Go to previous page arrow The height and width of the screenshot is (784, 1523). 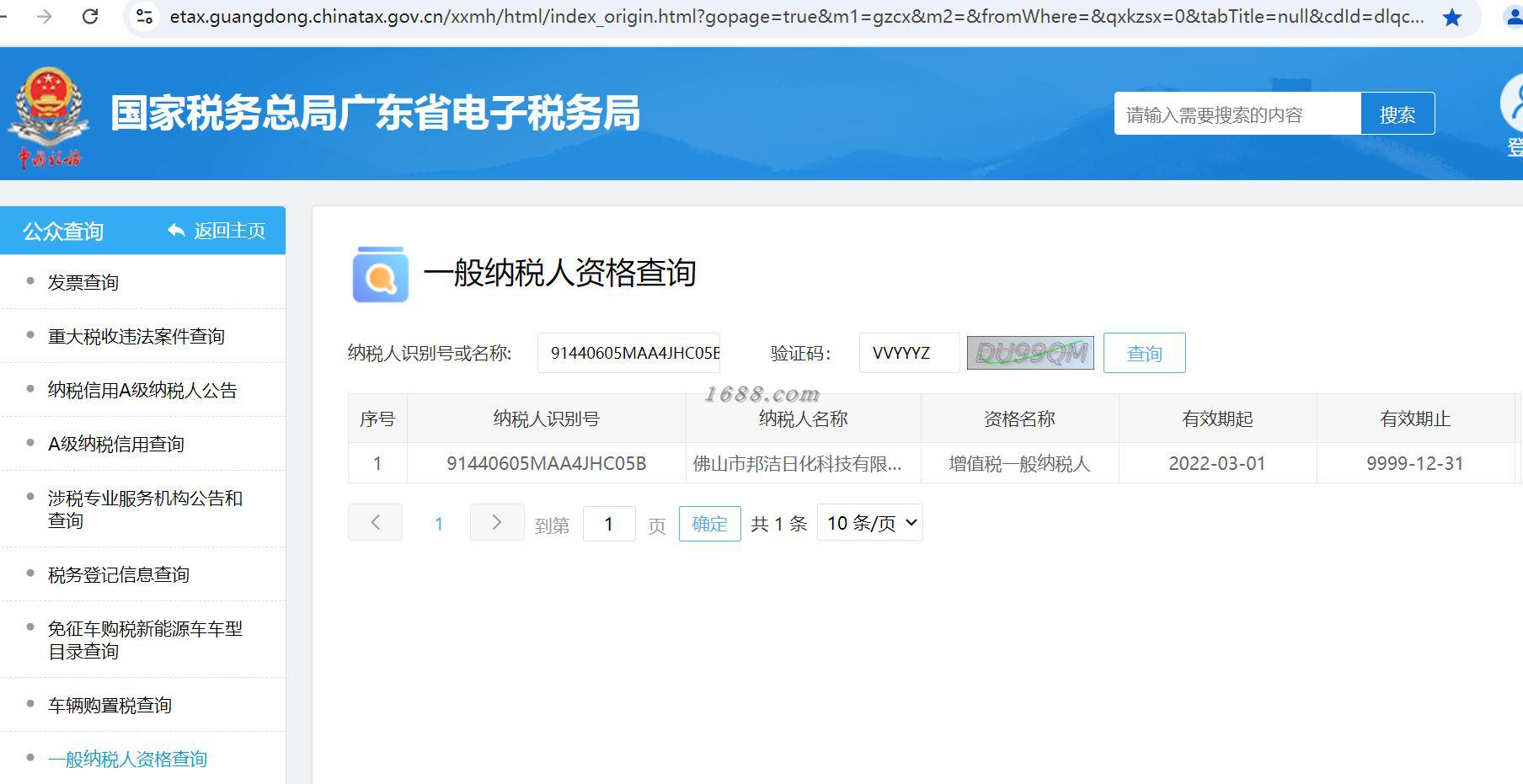(x=375, y=523)
